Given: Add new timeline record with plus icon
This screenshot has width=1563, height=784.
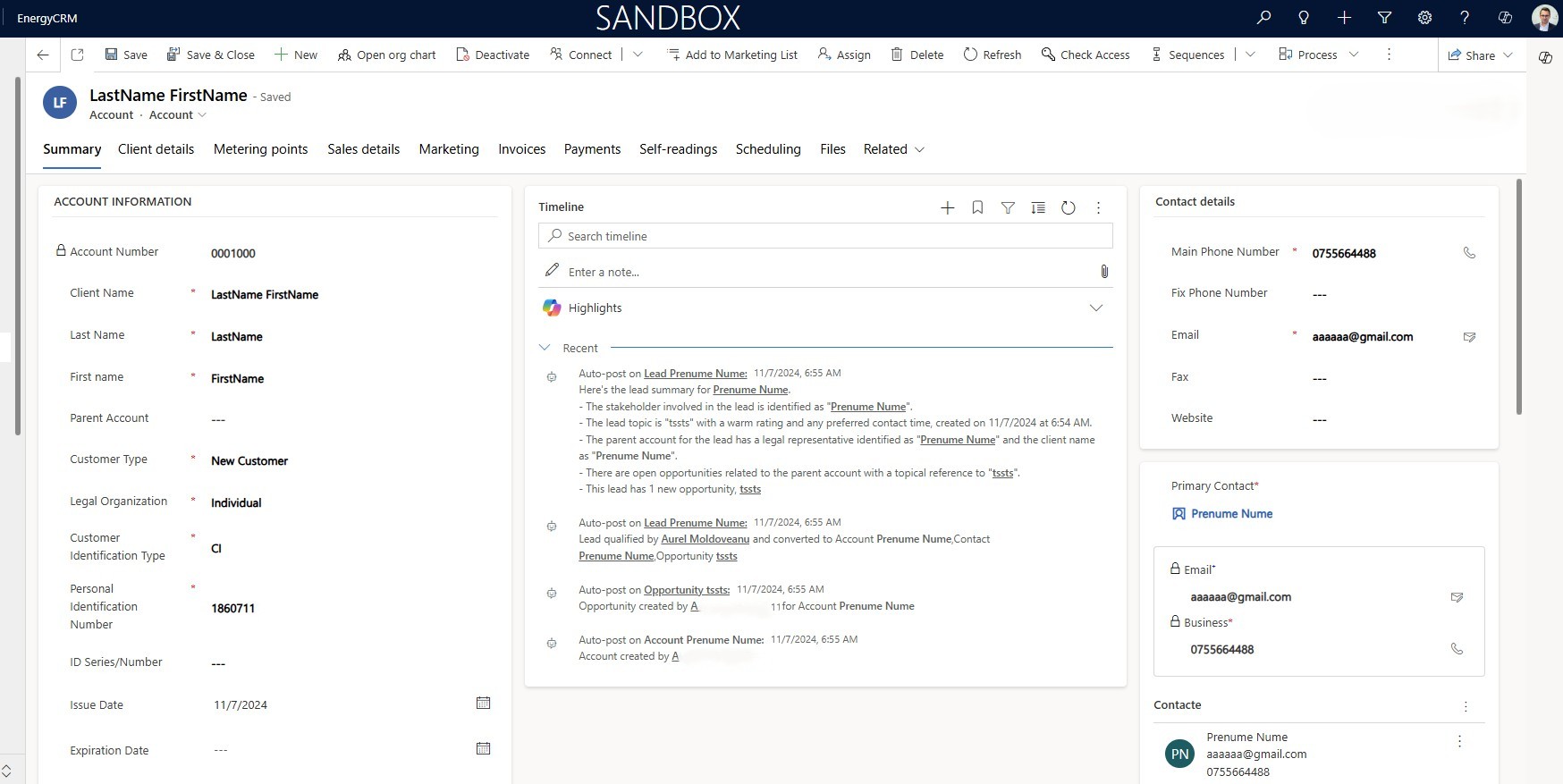Looking at the screenshot, I should (947, 207).
